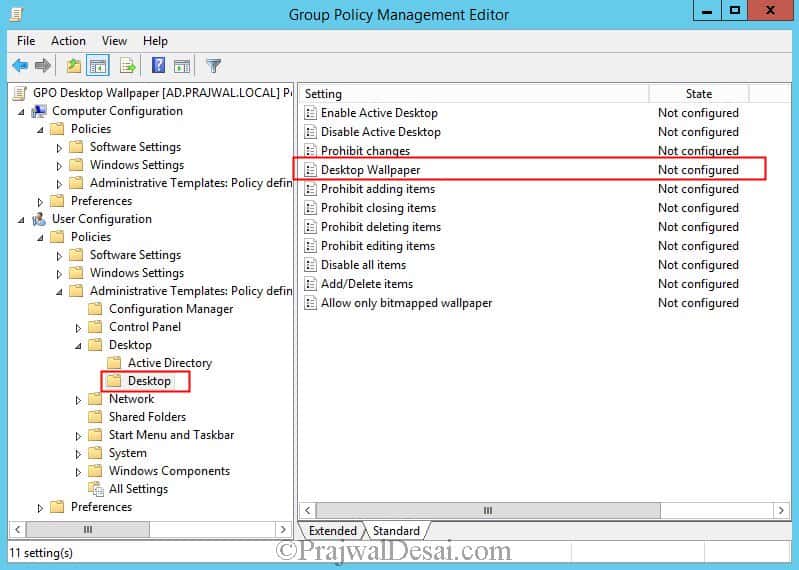Collapse the User Configuration node
The width and height of the screenshot is (799, 570).
tap(21, 220)
